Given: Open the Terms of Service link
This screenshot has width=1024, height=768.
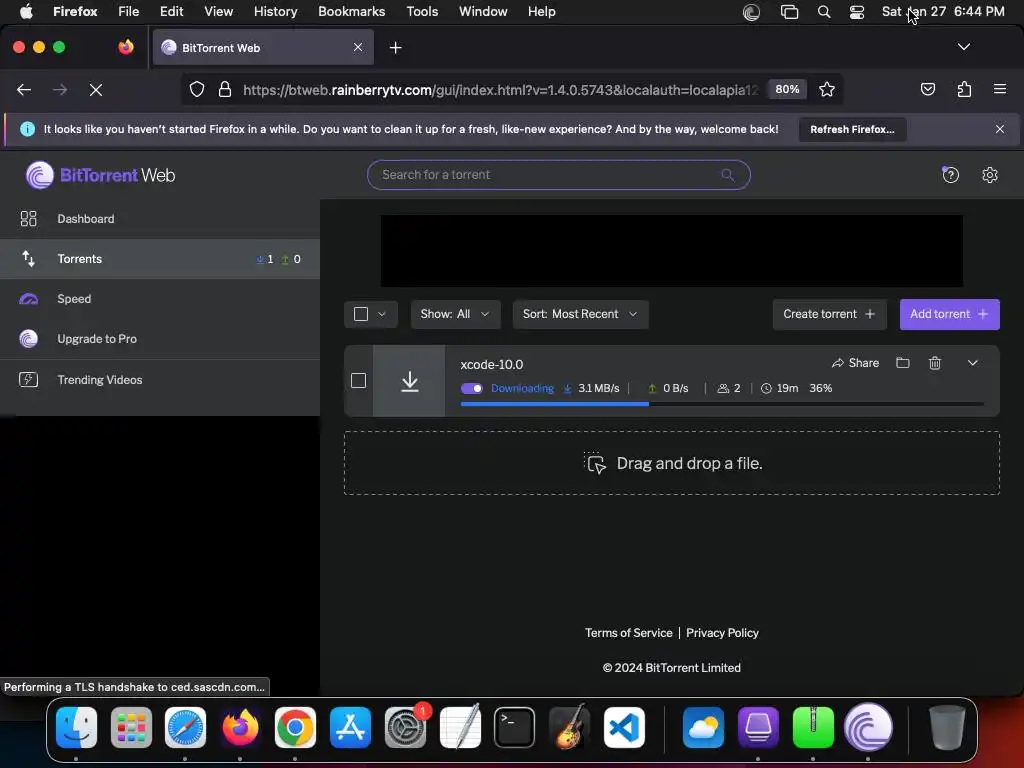Looking at the screenshot, I should (x=628, y=633).
